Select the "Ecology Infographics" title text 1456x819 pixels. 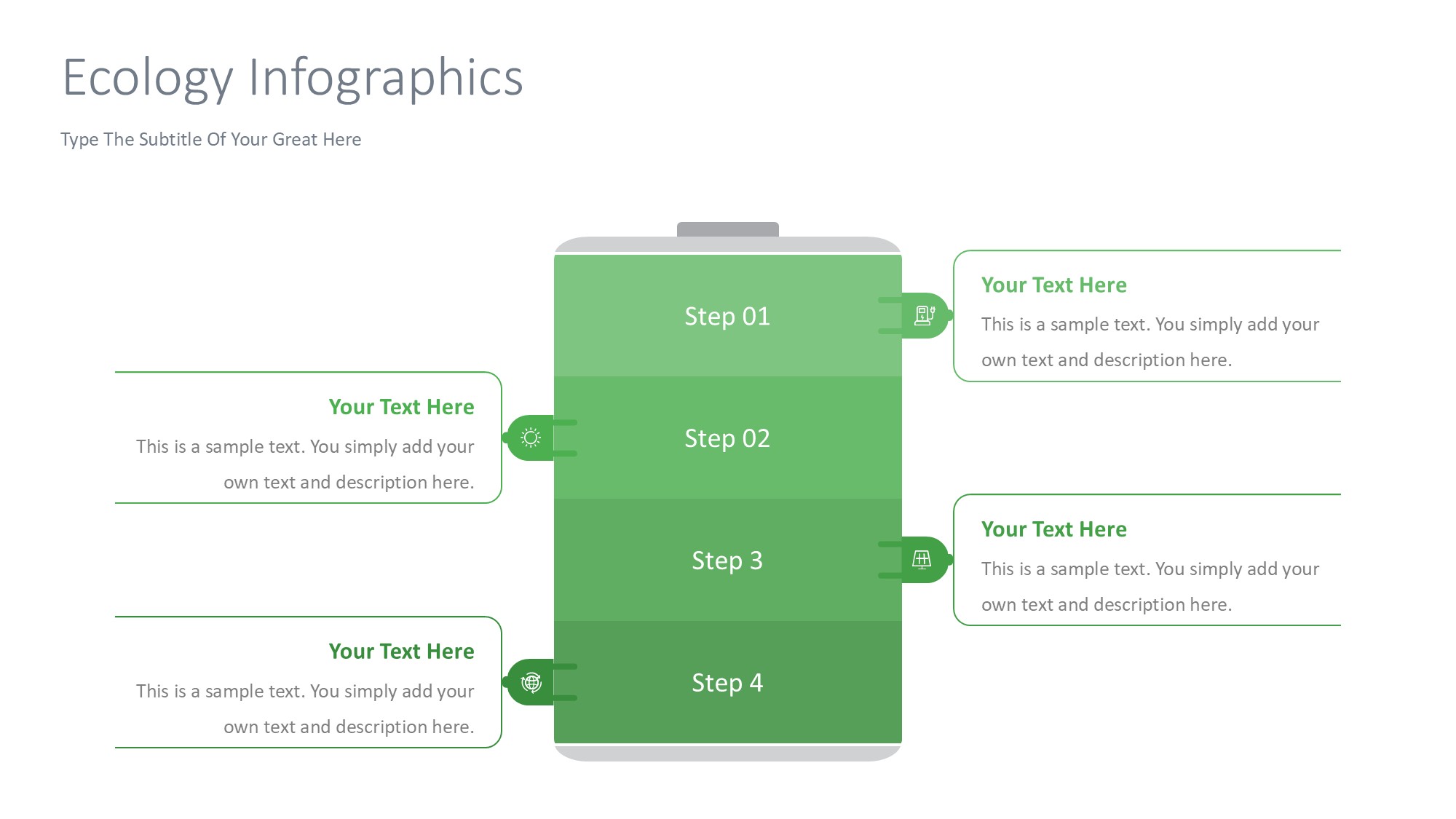click(x=293, y=78)
